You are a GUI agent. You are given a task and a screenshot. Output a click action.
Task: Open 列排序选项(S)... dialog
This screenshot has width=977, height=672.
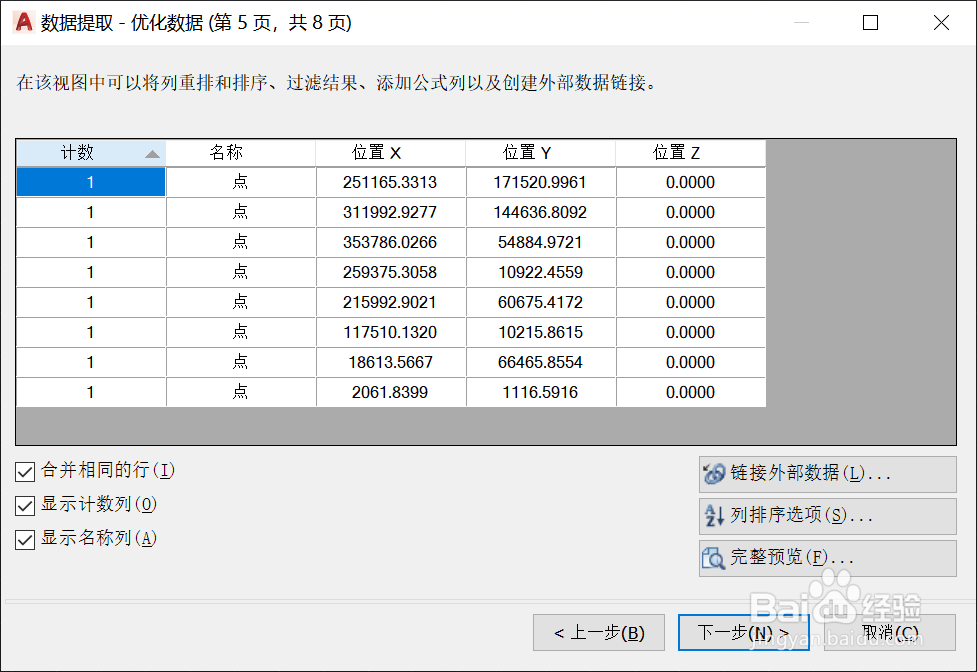[827, 516]
